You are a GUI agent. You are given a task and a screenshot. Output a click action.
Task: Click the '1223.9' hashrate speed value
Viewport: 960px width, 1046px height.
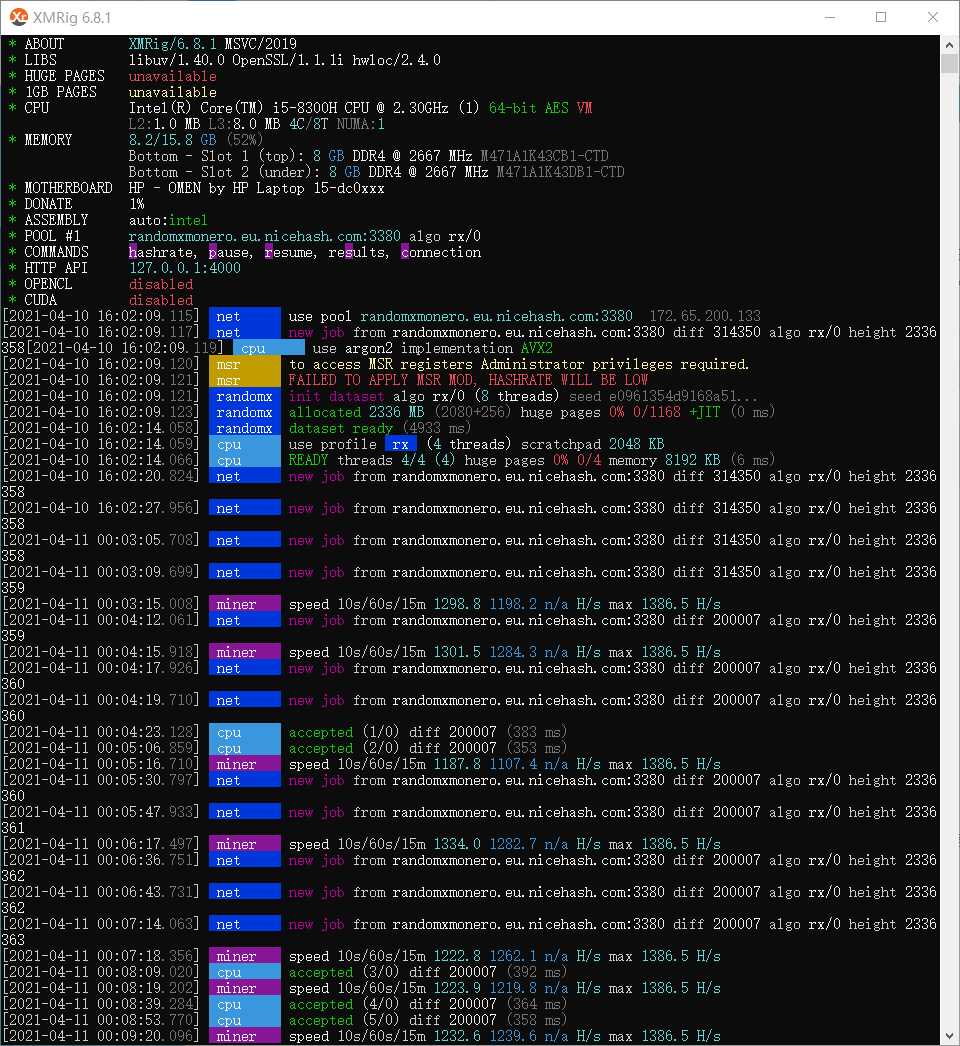(457, 989)
